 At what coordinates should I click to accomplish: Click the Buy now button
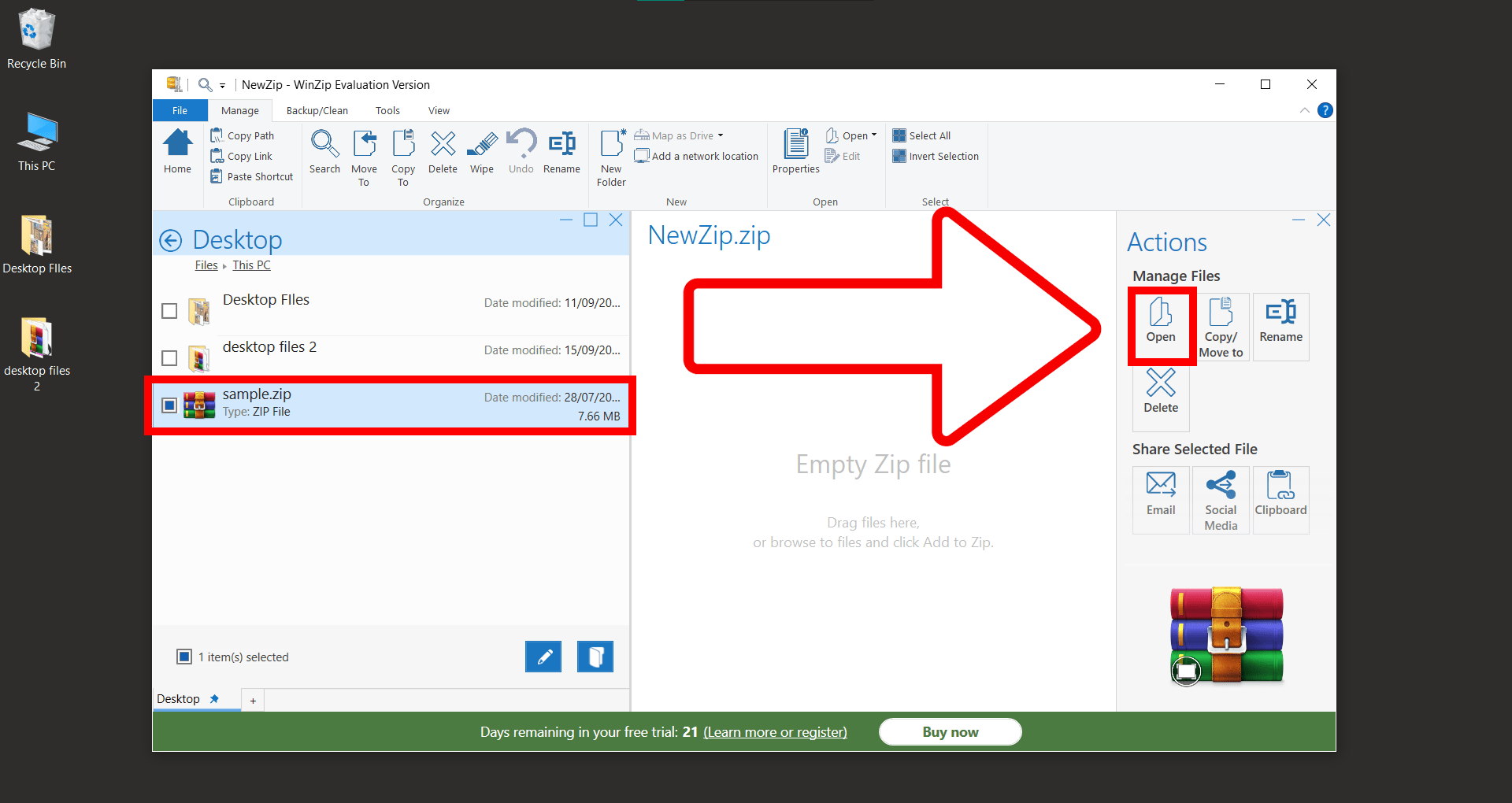[950, 731]
